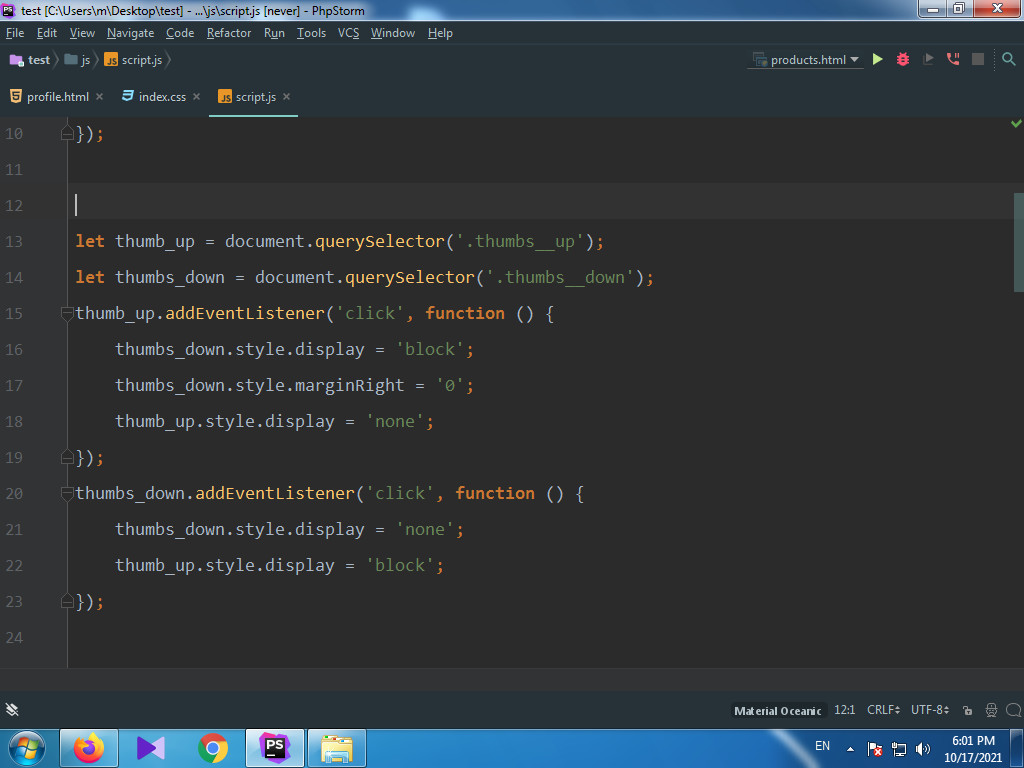Open the UTF-8 file encoding selector

coord(929,710)
